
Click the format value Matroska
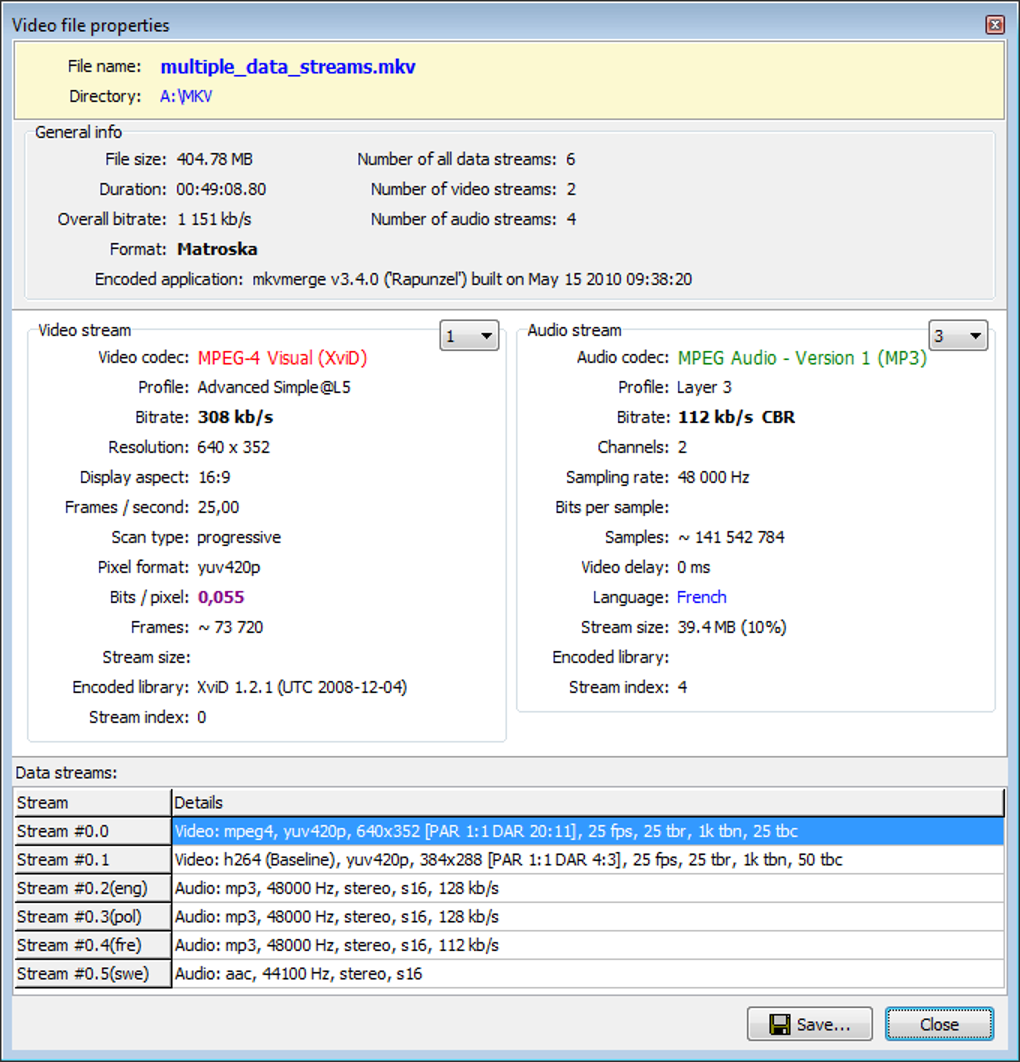pos(217,249)
